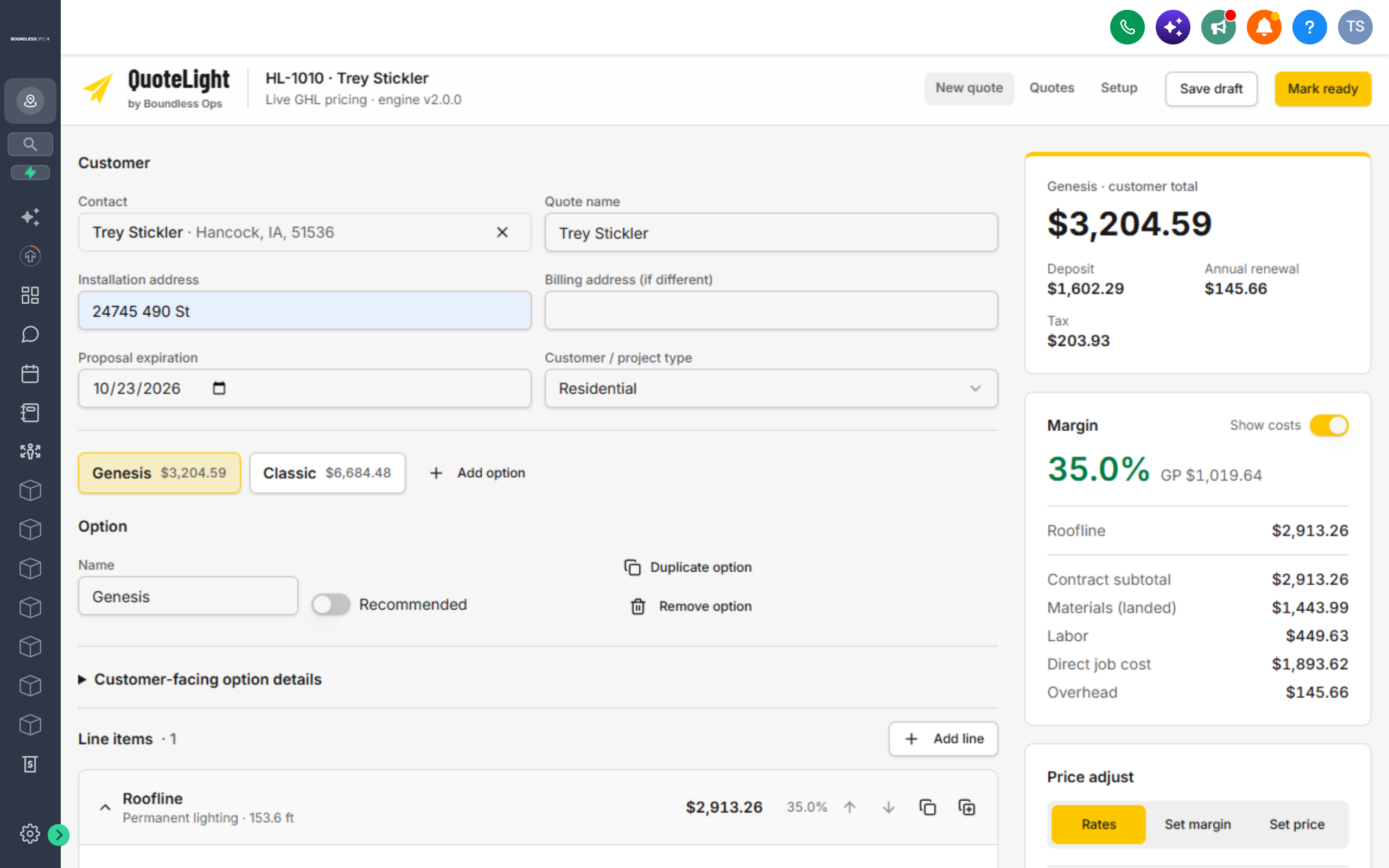Open the blue help question mark
Image resolution: width=1389 pixels, height=868 pixels.
click(1309, 27)
